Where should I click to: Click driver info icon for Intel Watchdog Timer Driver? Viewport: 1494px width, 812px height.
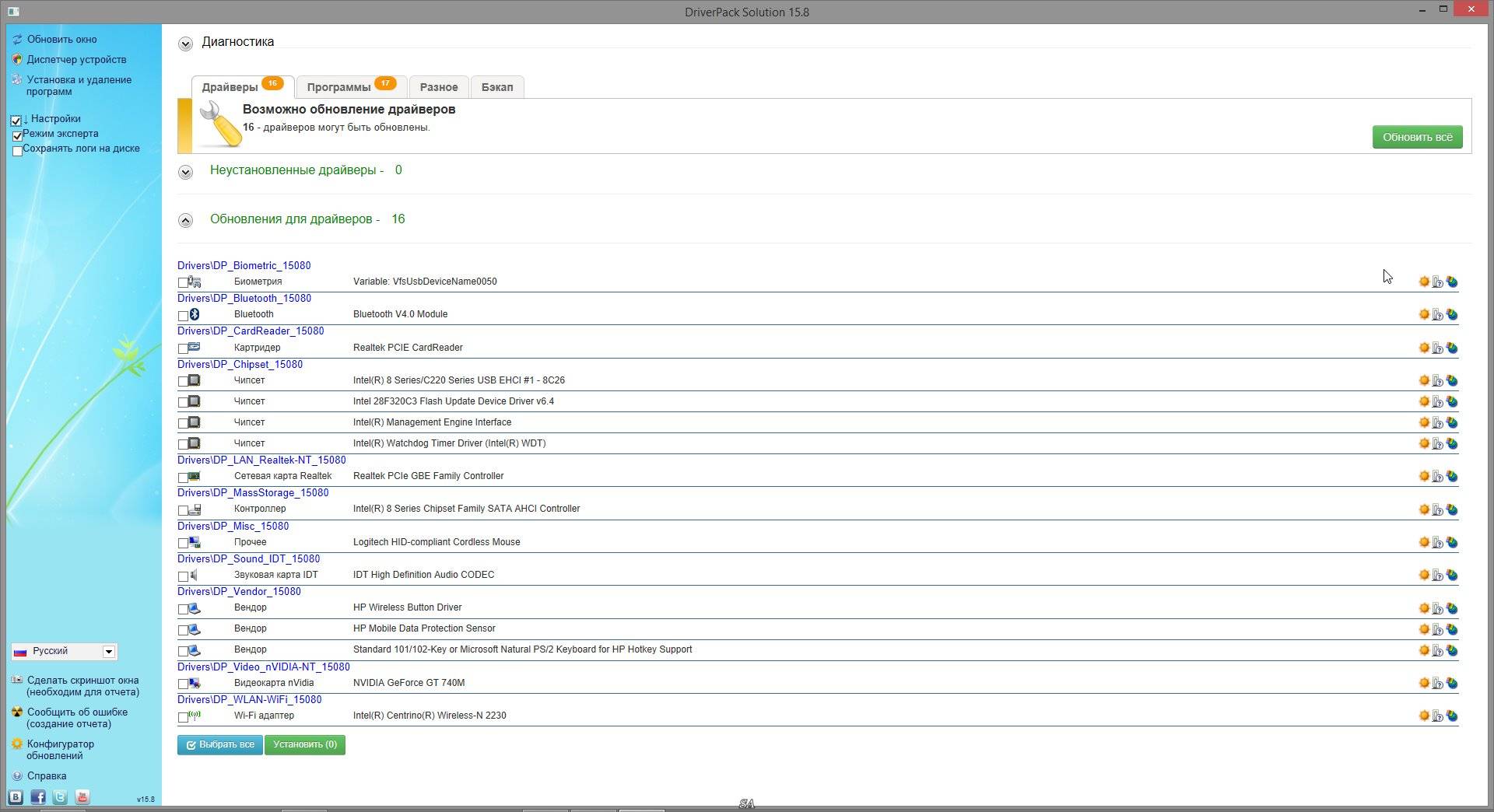coord(1438,444)
